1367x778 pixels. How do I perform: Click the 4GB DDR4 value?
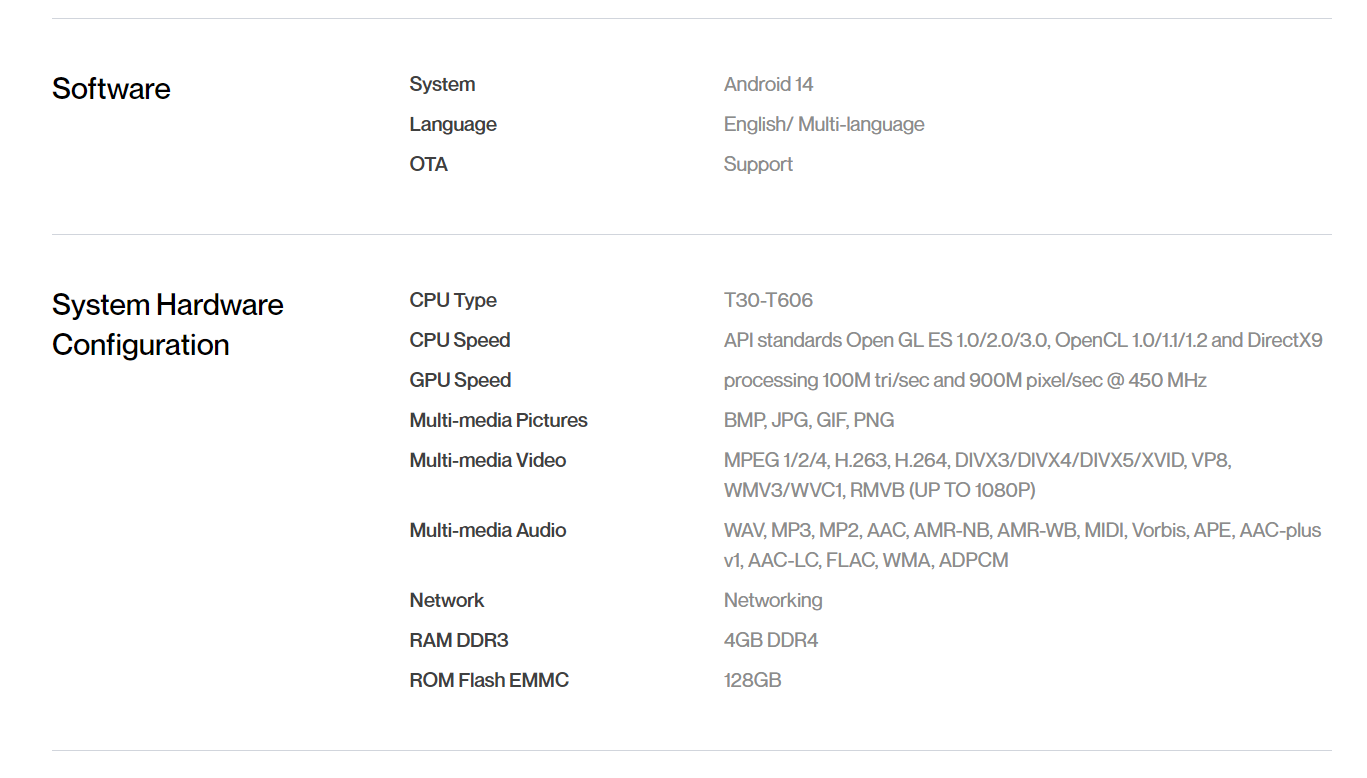pos(771,641)
